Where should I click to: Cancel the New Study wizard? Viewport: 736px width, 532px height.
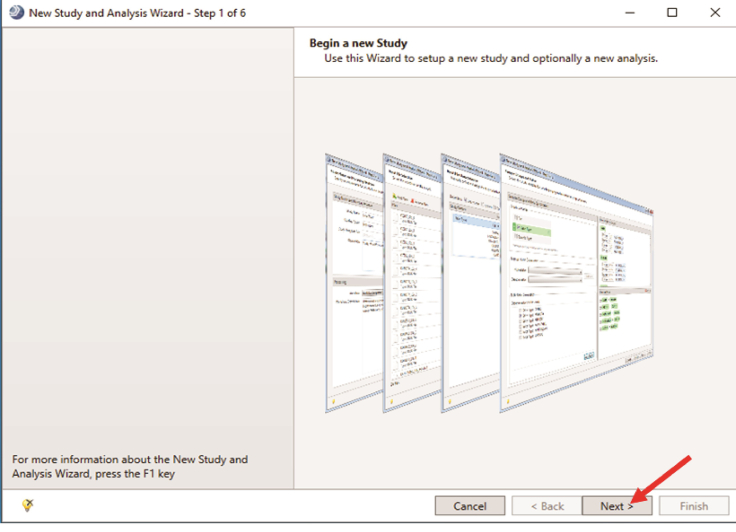[x=470, y=506]
